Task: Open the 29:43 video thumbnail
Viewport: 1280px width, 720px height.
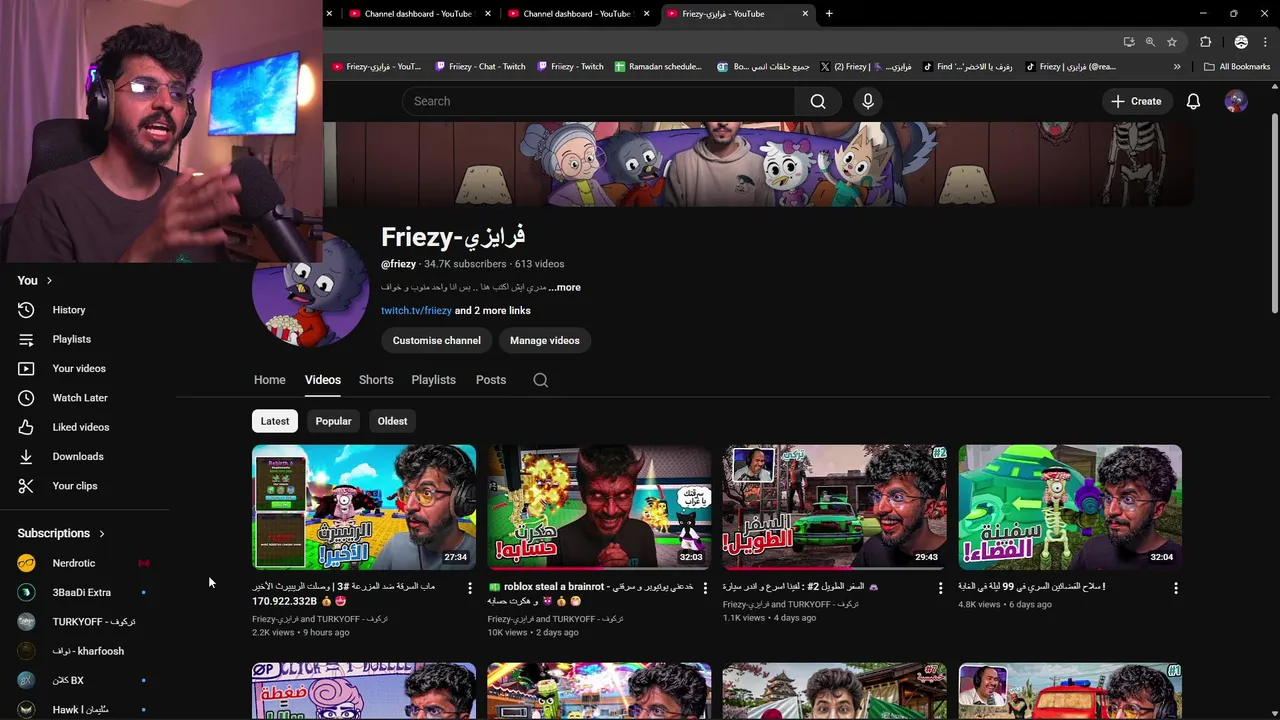Action: pos(834,507)
